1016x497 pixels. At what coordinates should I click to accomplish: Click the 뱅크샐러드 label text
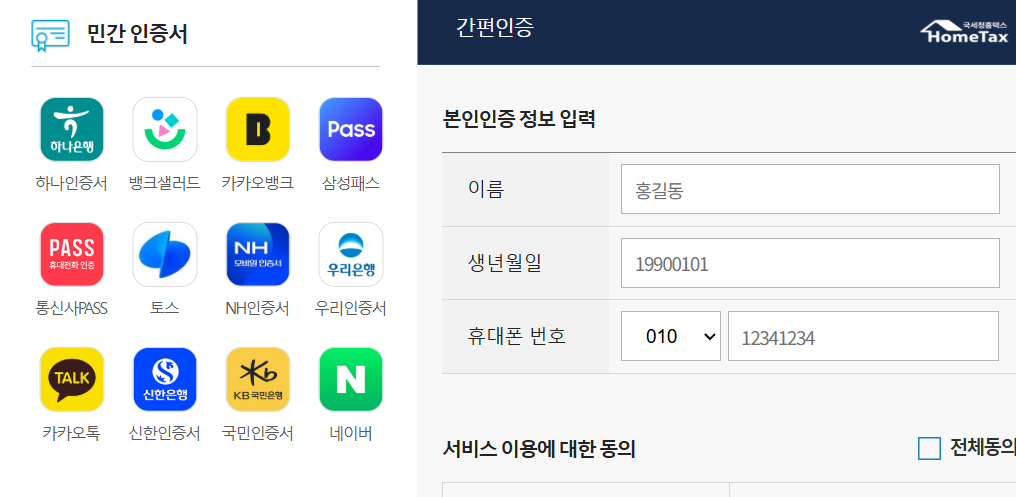(165, 183)
